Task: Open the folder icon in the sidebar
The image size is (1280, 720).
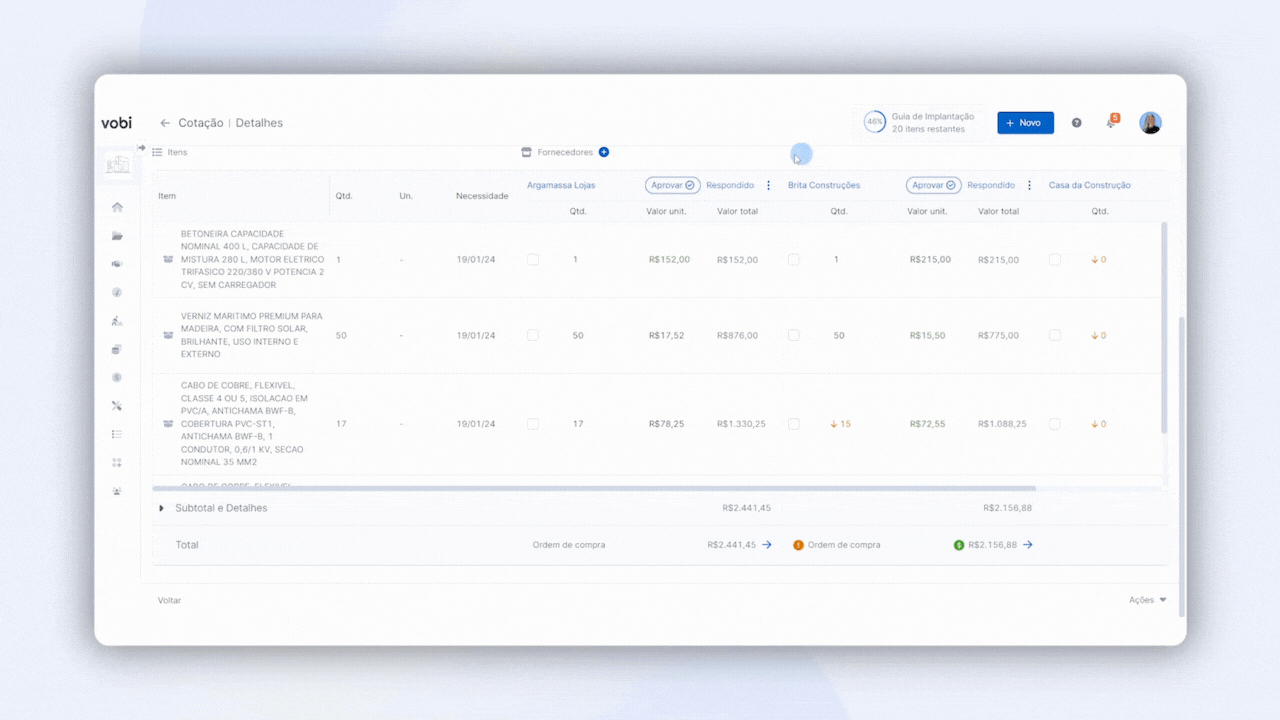Action: [x=117, y=236]
